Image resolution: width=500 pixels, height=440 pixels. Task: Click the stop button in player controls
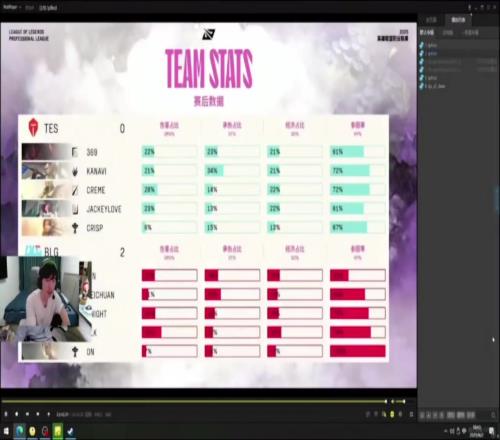click(x=16, y=414)
